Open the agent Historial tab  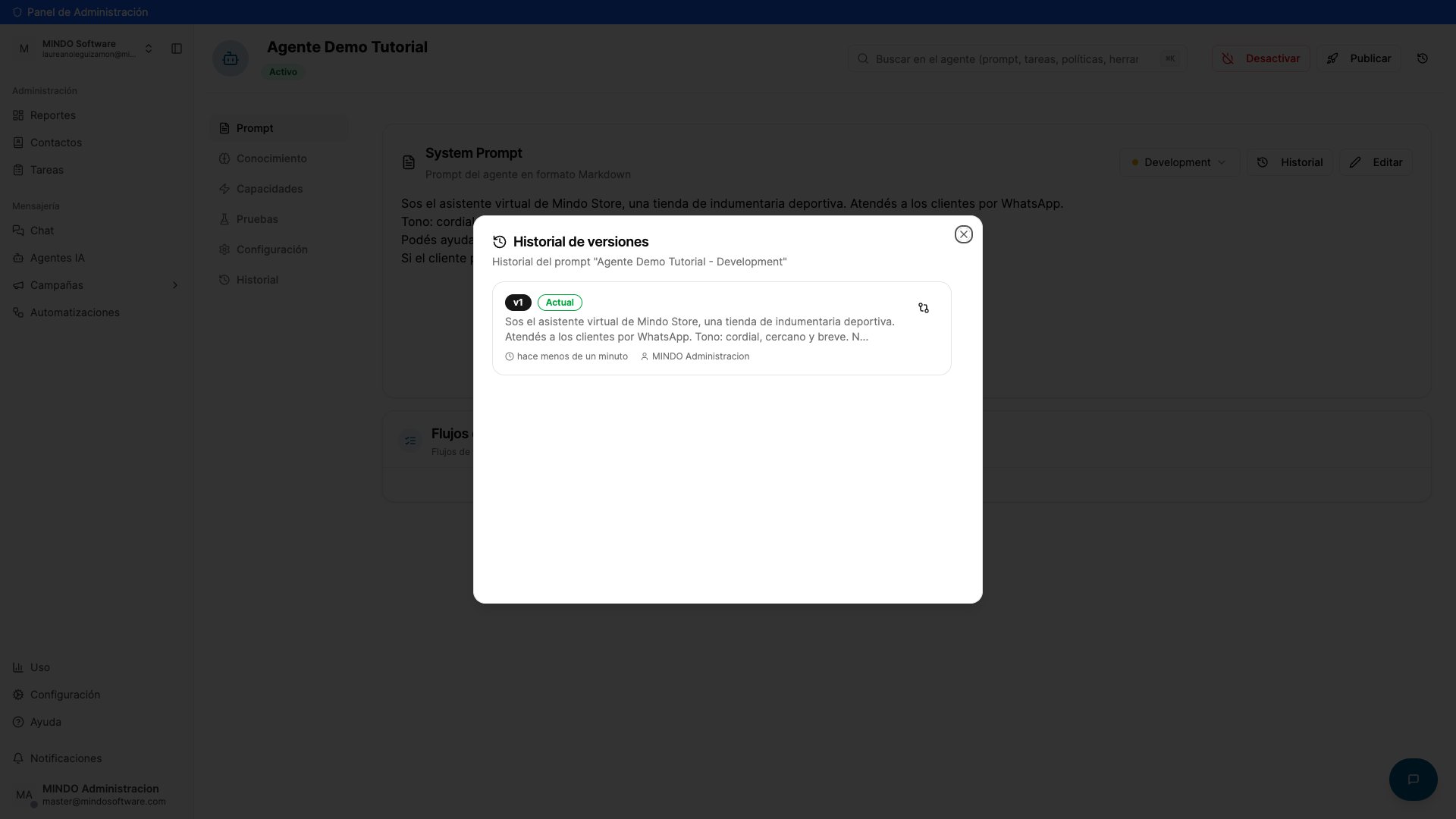(279, 280)
